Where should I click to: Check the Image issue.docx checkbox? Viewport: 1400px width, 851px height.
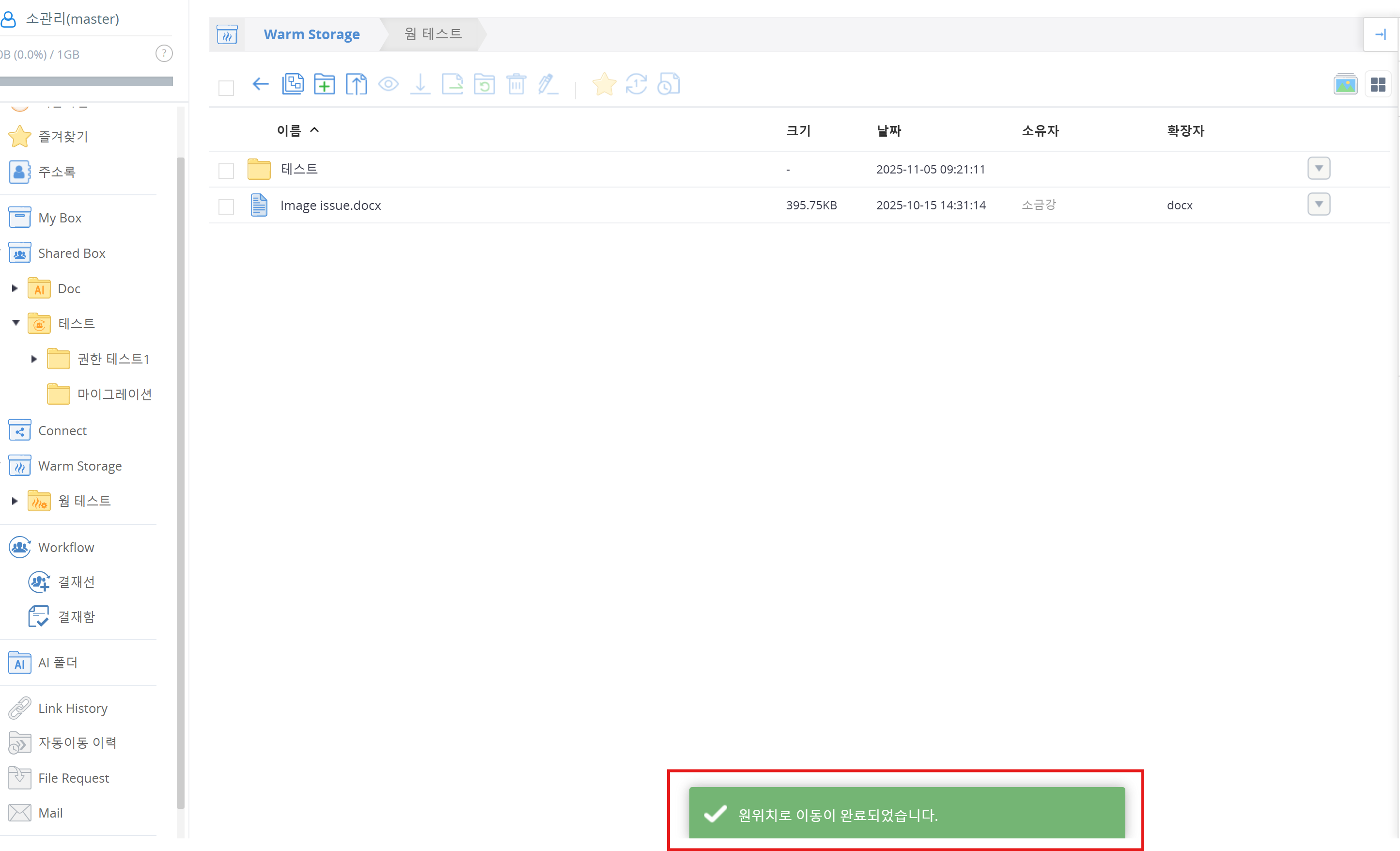pos(226,206)
